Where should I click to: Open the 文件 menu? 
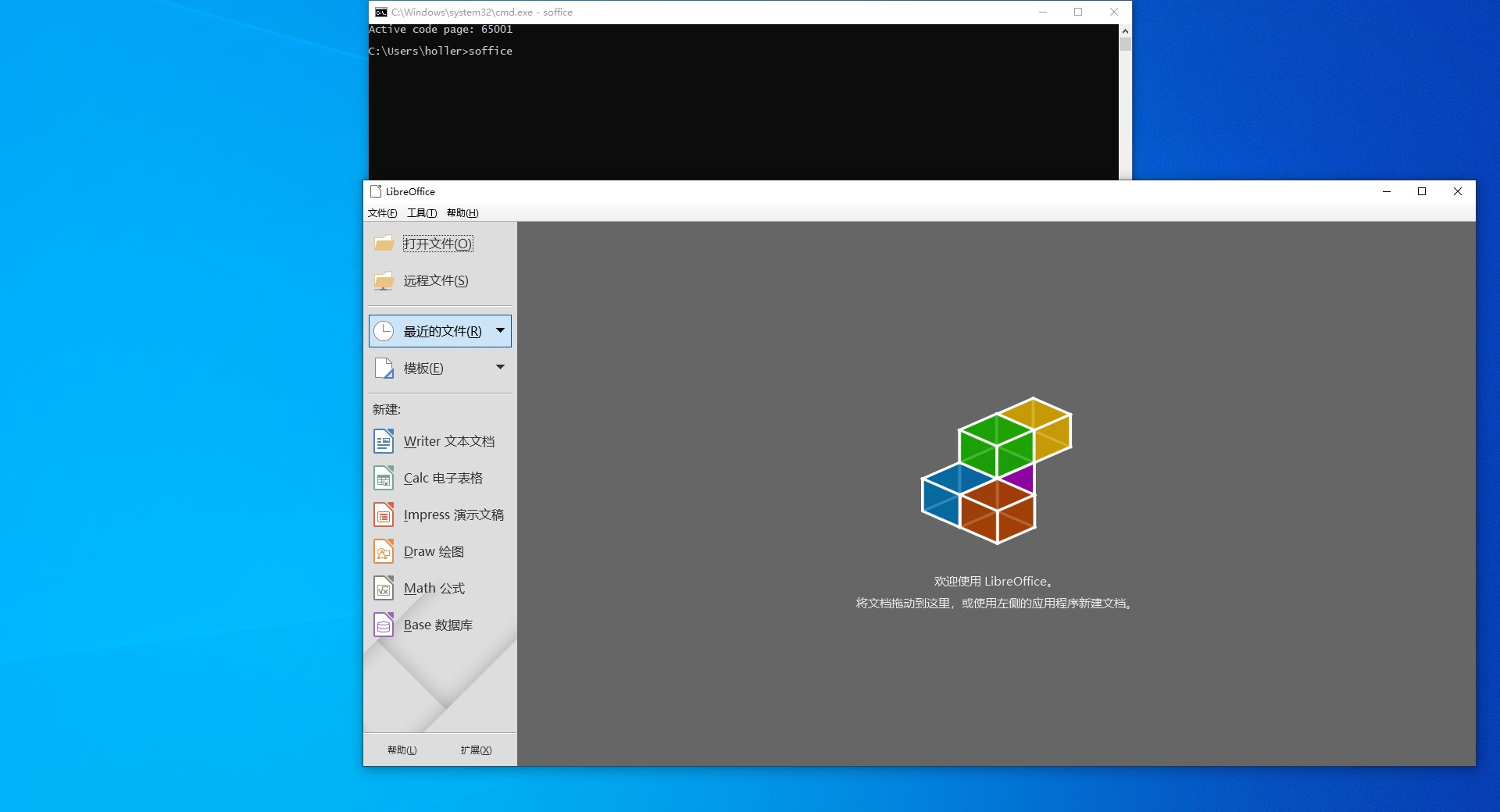tap(380, 212)
